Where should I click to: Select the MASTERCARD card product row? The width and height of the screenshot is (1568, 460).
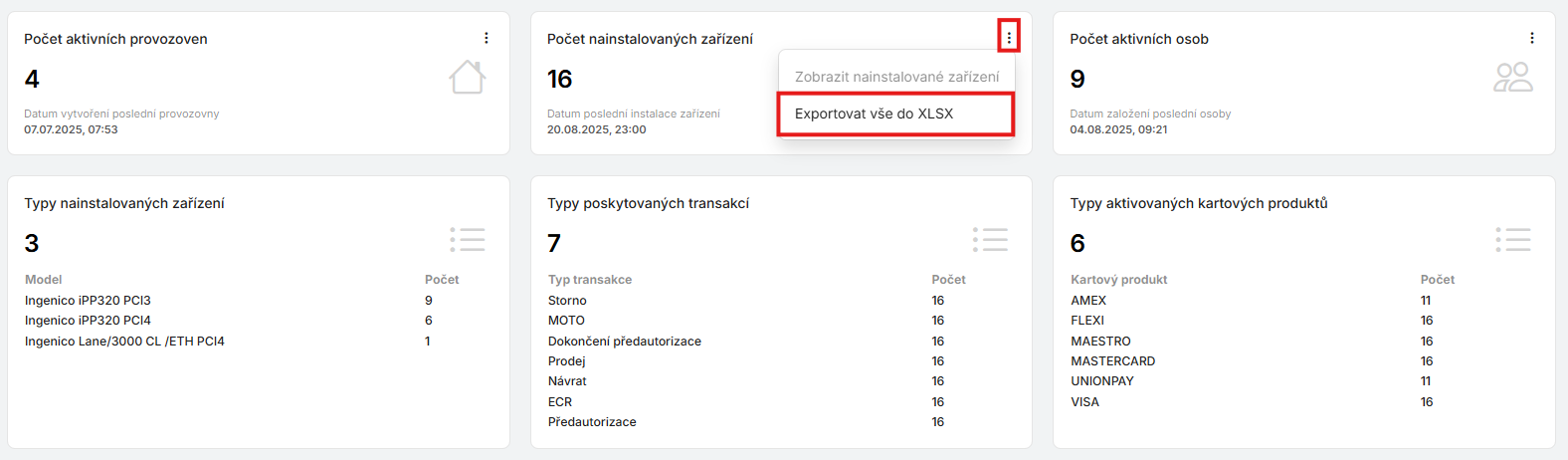tap(1112, 361)
